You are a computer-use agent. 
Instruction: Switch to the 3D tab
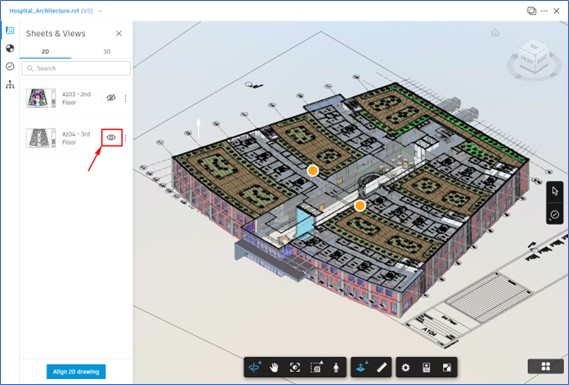pos(107,52)
